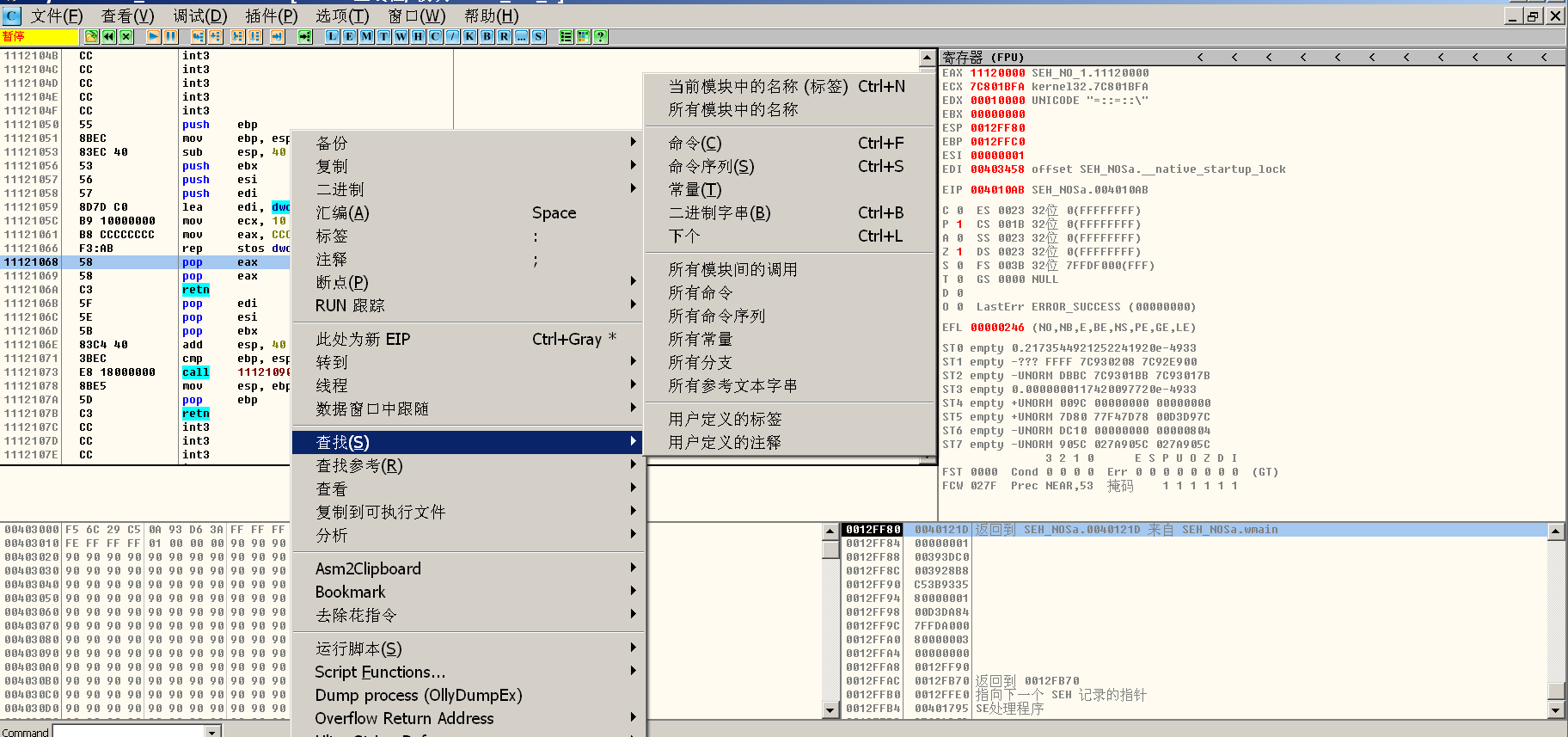
Task: Select Dump process (OllyDumpEx) entry
Action: pyautogui.click(x=468, y=695)
